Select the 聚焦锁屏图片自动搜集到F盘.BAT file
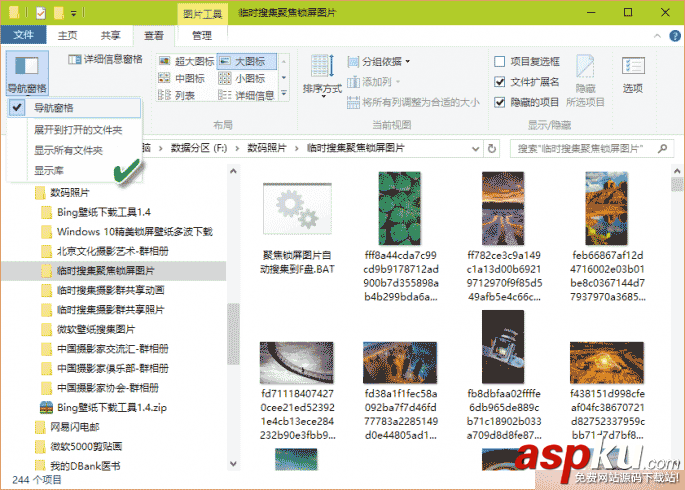The image size is (685, 490). (x=298, y=228)
